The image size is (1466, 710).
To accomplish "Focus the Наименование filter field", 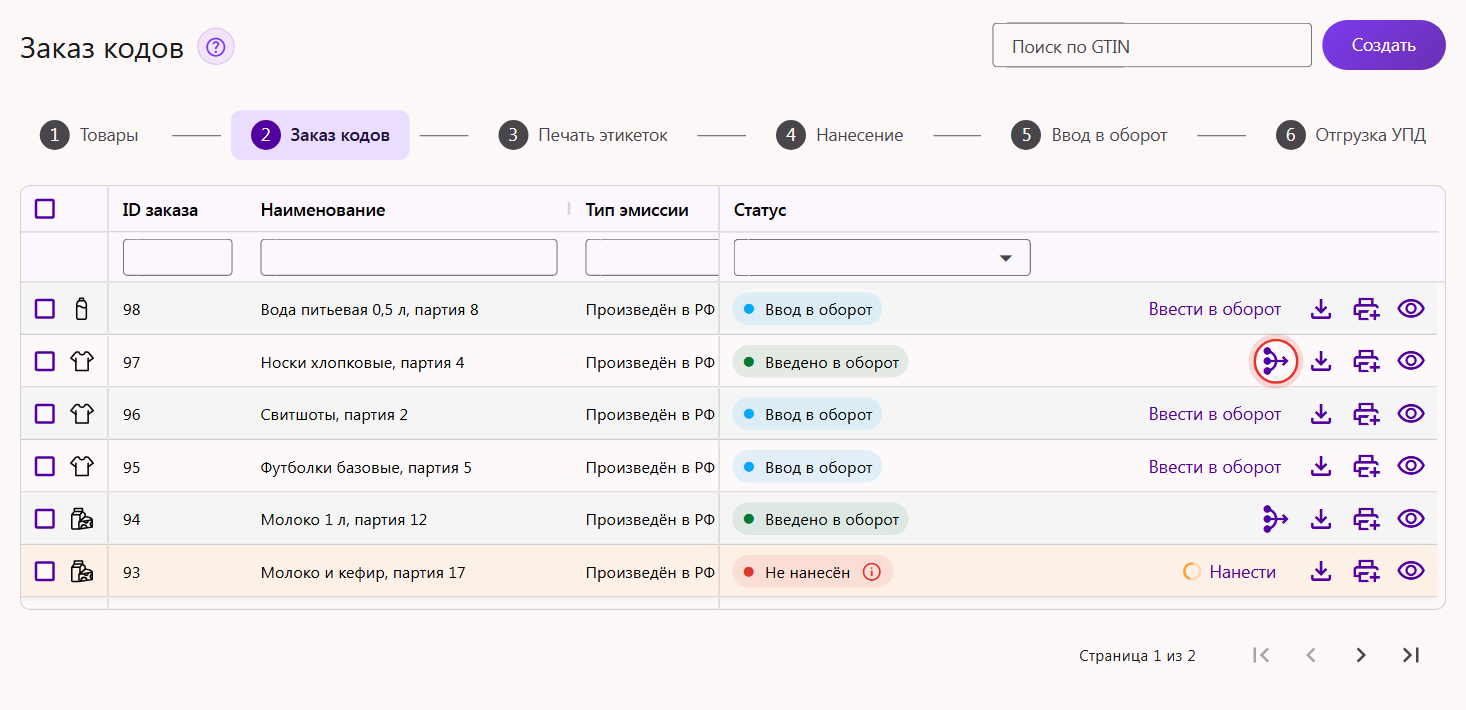I will (x=409, y=257).
